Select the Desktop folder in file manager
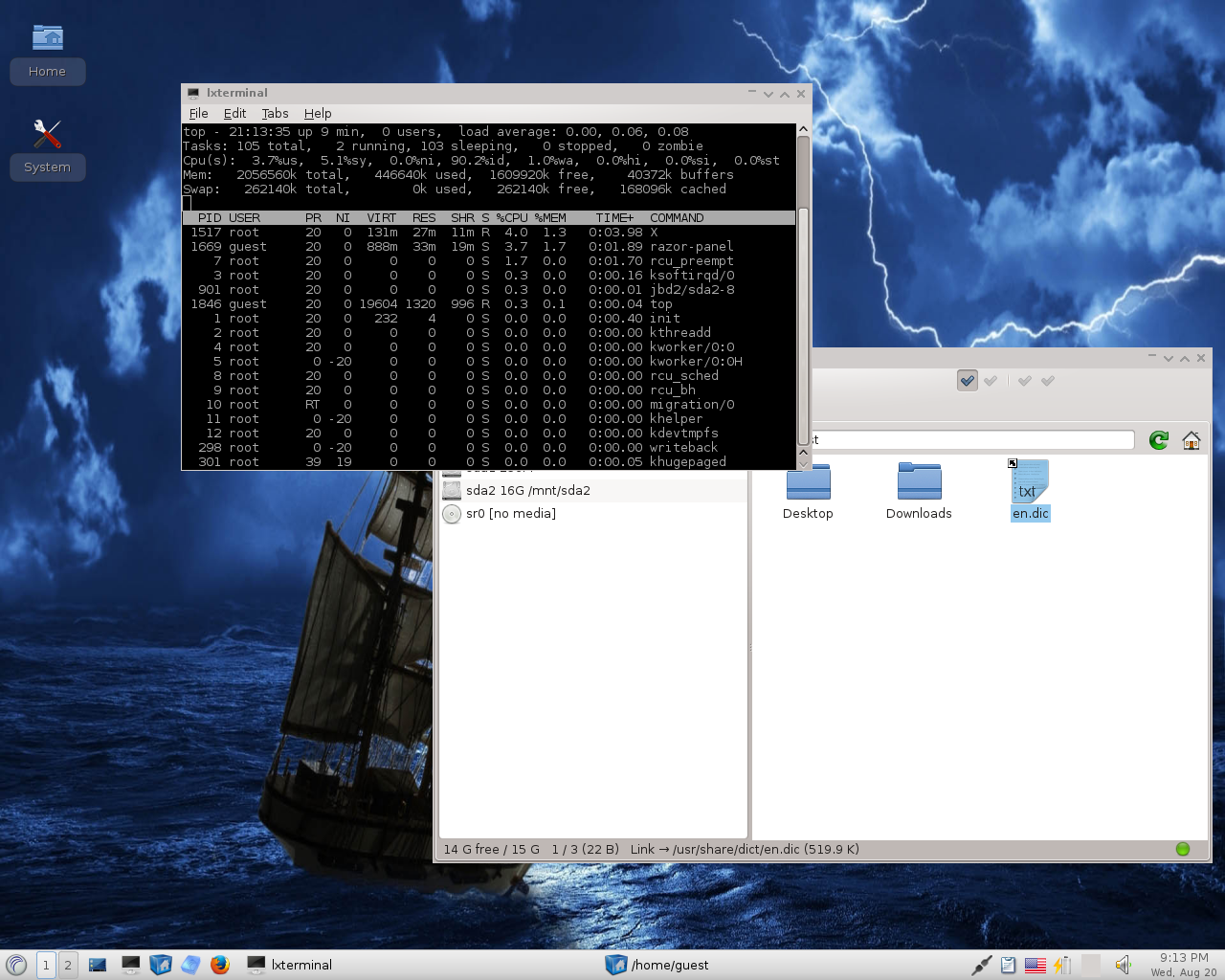The width and height of the screenshot is (1225, 980). tap(808, 491)
